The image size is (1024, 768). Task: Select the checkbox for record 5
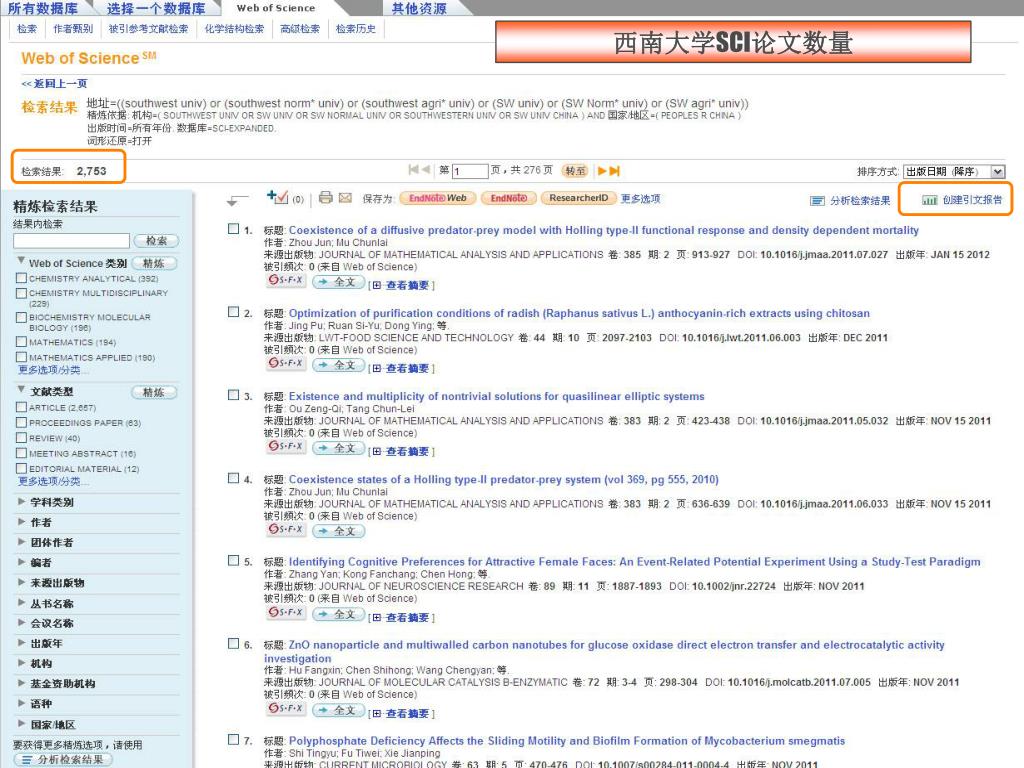[233, 561]
